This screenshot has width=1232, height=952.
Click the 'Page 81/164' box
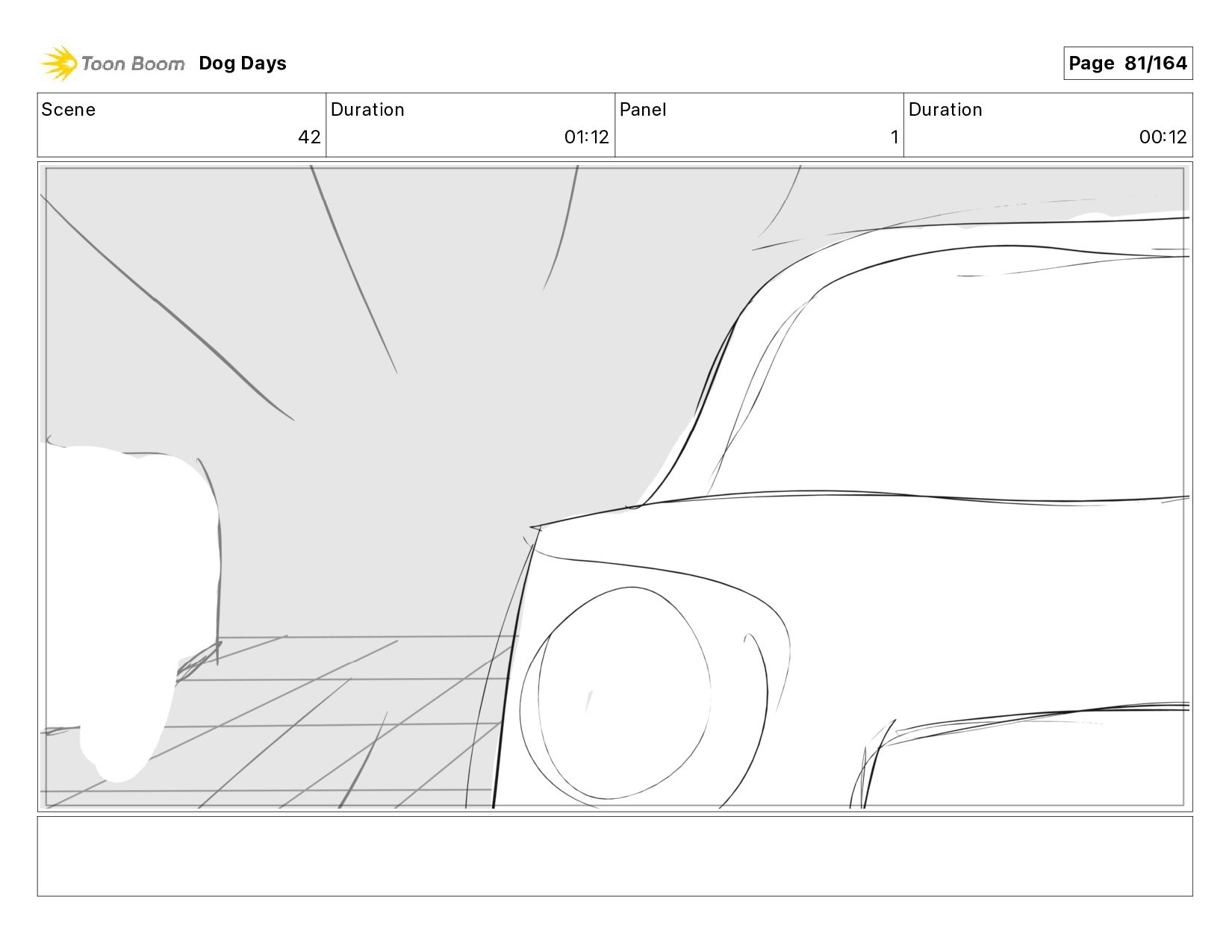point(1127,63)
